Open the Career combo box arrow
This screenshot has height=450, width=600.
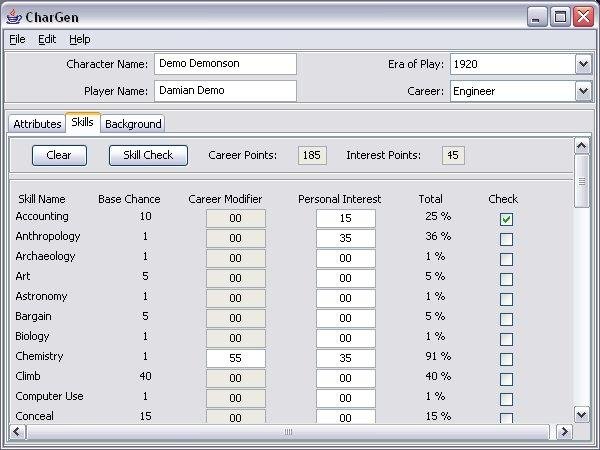583,91
